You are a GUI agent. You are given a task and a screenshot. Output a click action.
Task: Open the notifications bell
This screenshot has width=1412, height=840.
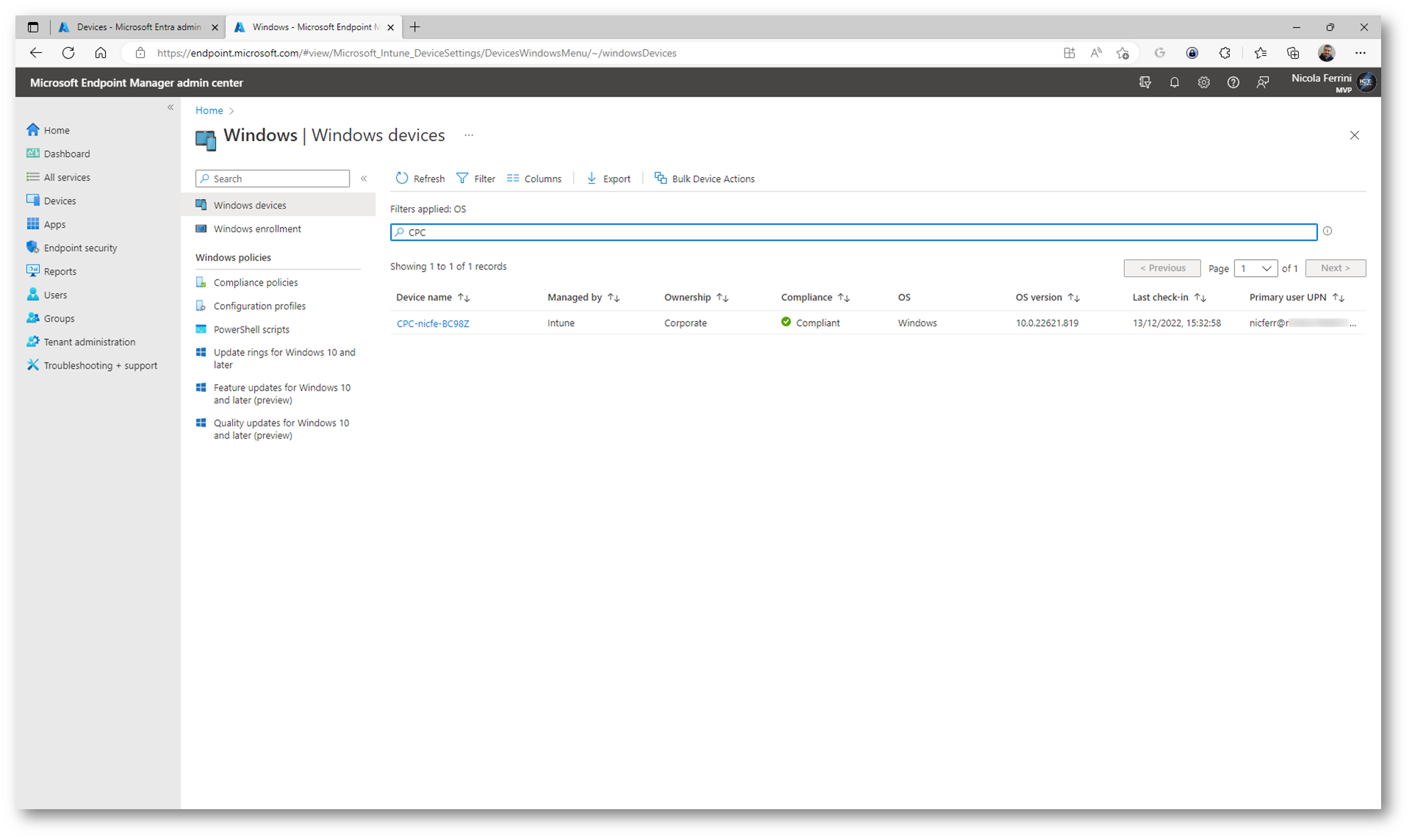point(1174,83)
